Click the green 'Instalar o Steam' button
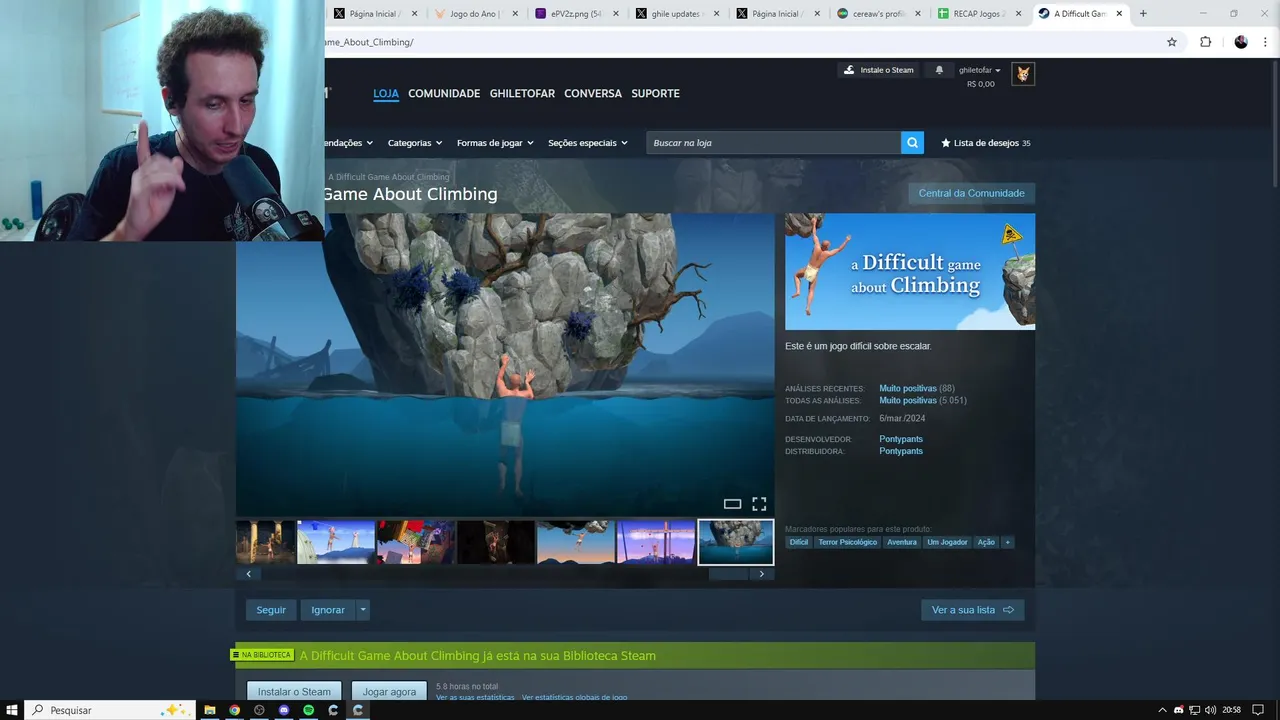The width and height of the screenshot is (1280, 720). point(294,691)
